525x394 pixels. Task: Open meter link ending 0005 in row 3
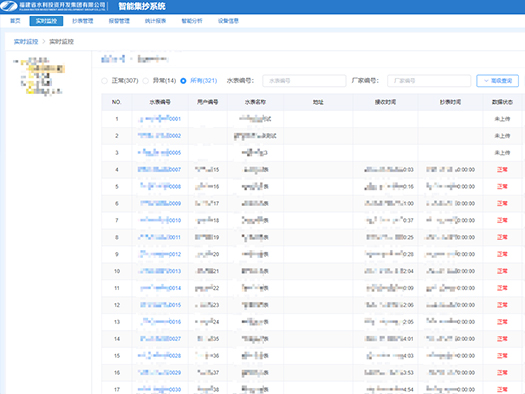click(160, 153)
